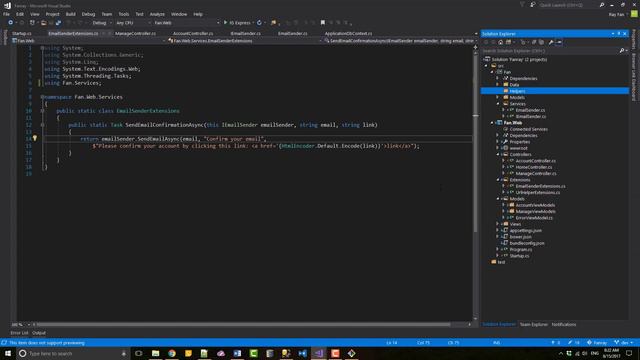Toggle auto-hide pin on Solution Explorer panel
Image resolution: width=640 pixels, height=360 pixels.
[x=619, y=33]
